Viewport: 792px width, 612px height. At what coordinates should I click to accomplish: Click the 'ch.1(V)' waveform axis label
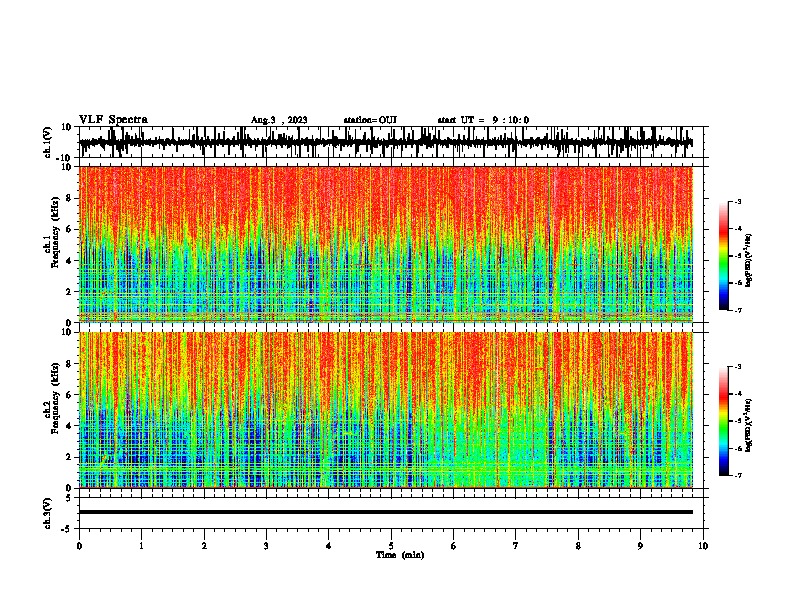tap(48, 142)
